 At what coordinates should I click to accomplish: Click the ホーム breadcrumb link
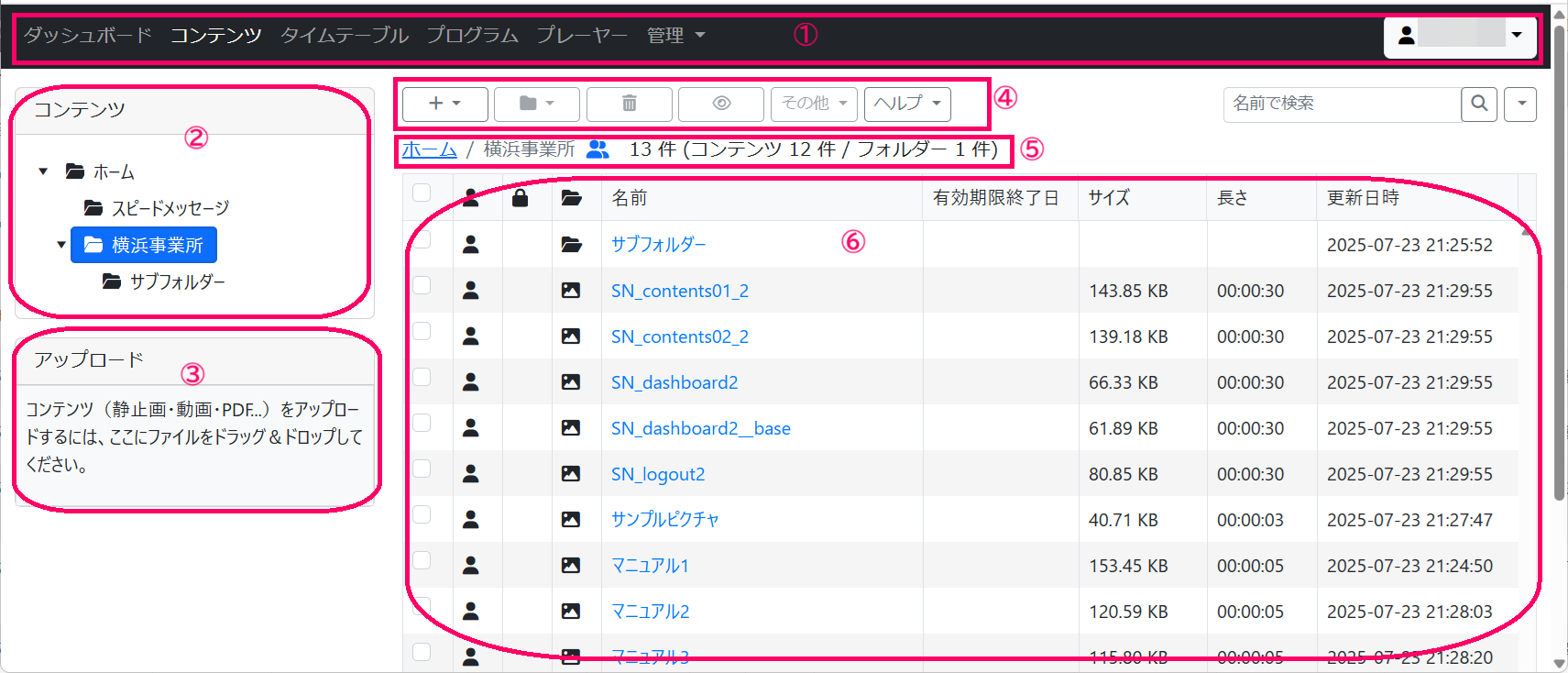(x=429, y=149)
